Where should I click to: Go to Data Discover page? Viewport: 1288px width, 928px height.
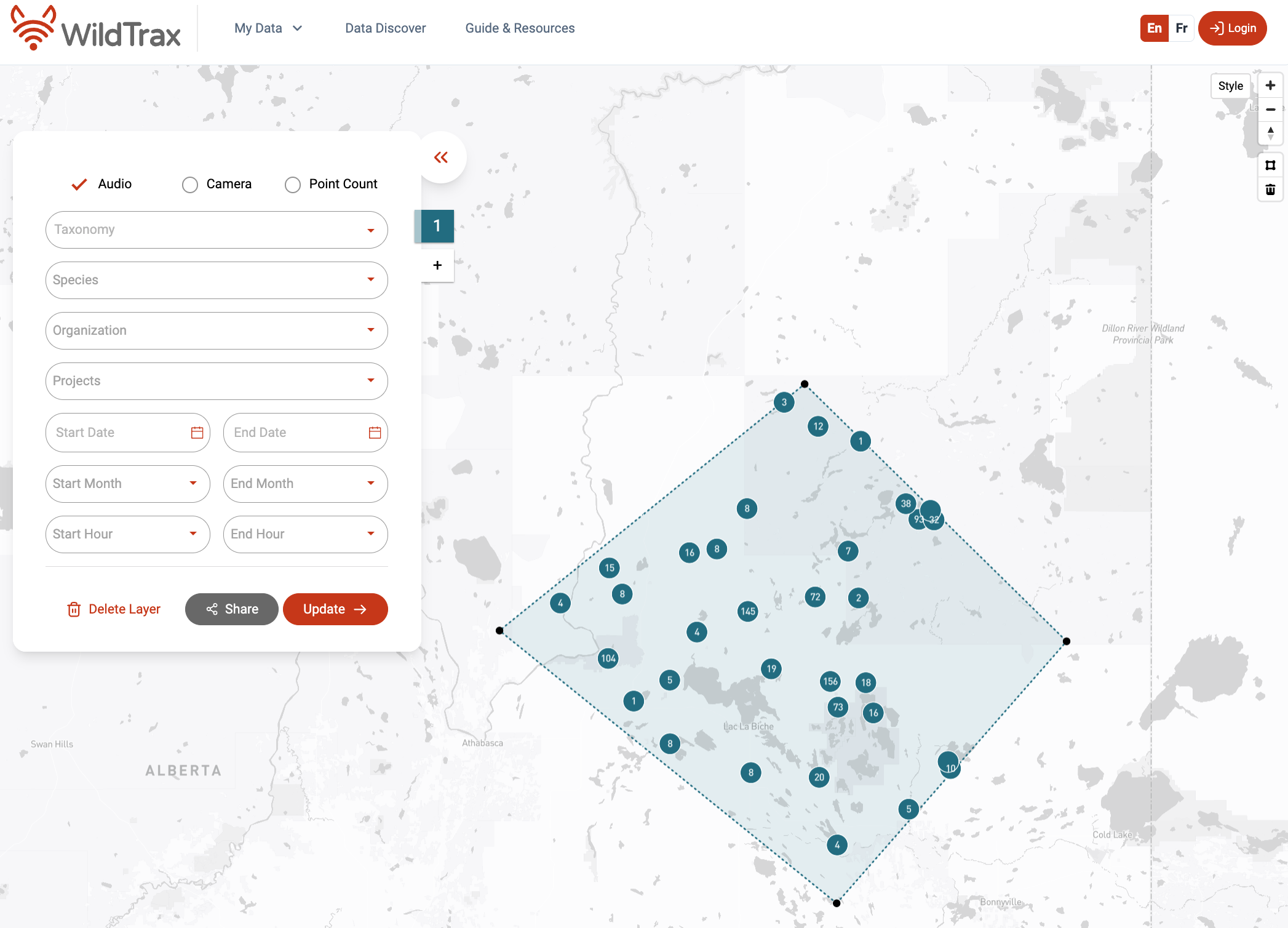coord(385,28)
